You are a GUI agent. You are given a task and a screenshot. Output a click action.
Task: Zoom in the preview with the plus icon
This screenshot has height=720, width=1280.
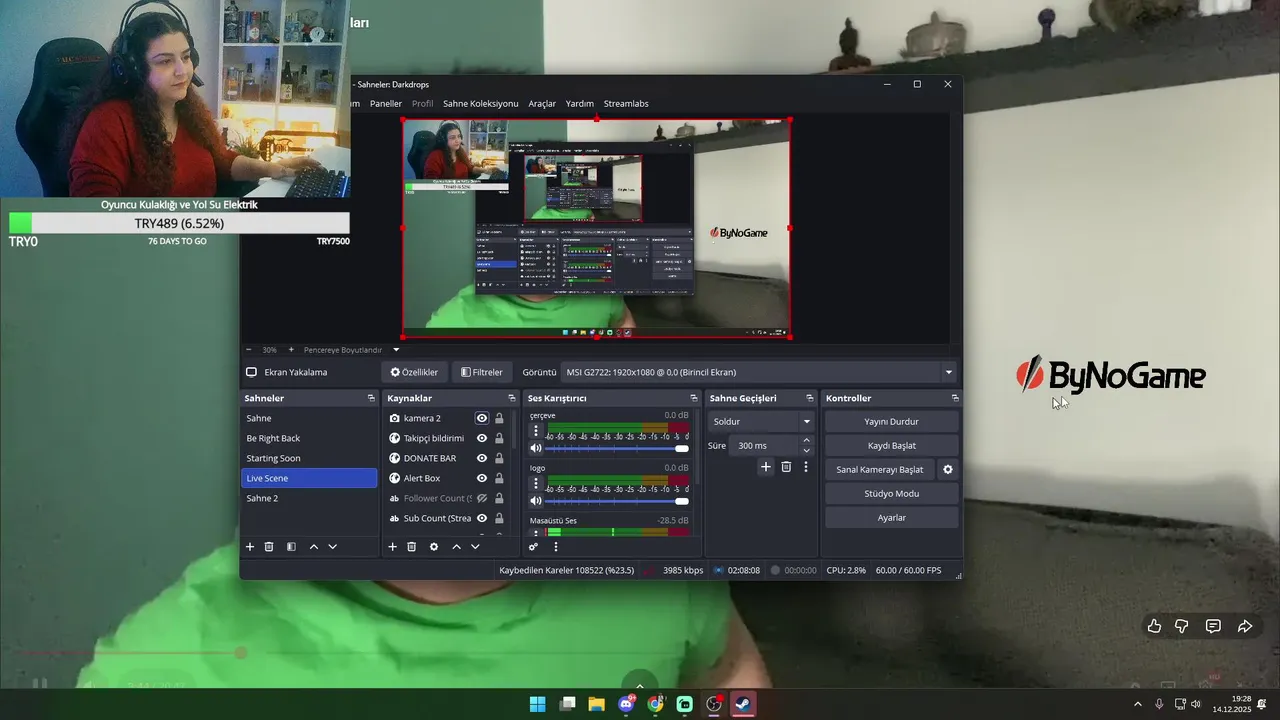pos(291,350)
